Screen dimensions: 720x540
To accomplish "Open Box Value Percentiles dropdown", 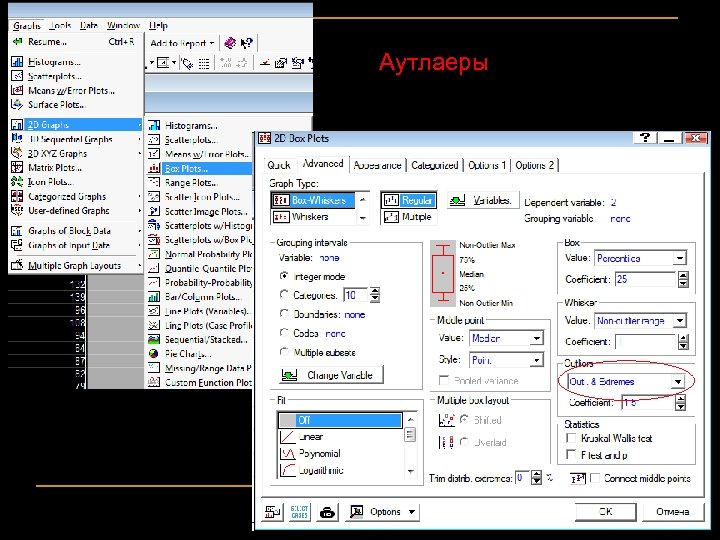I will (680, 258).
